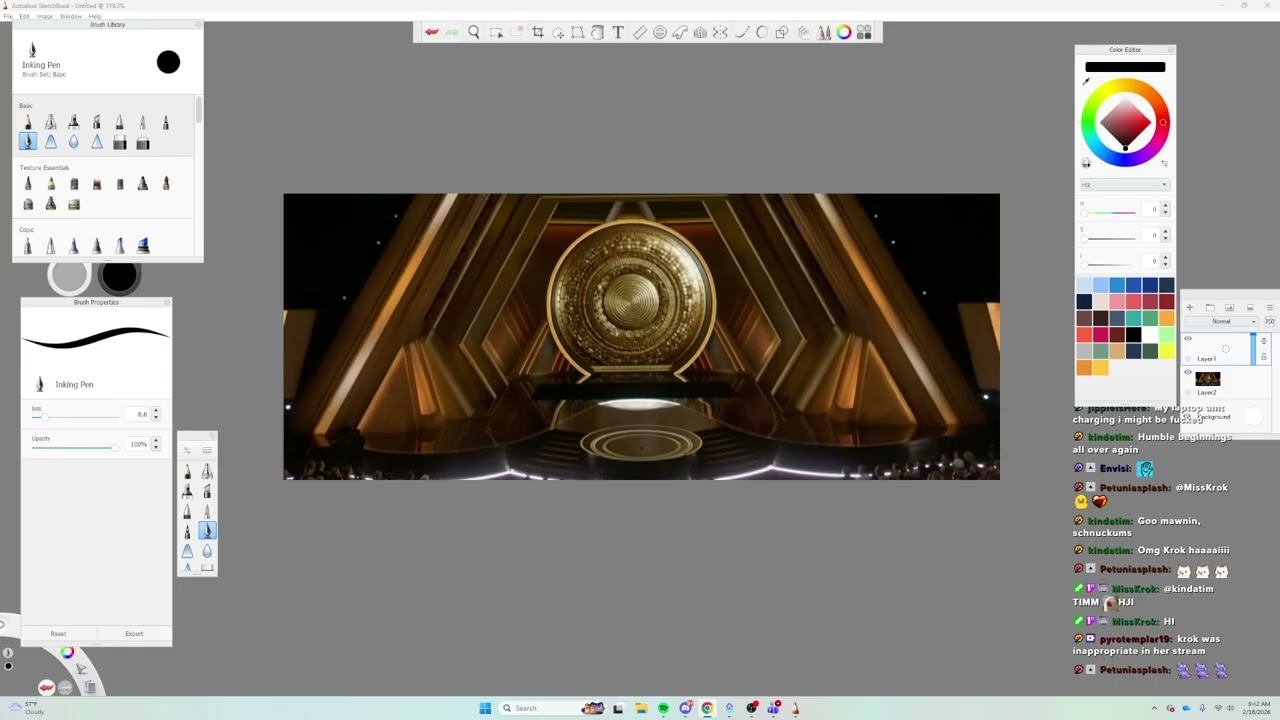The height and width of the screenshot is (720, 1280).
Task: Select the rectangular Selection tool
Action: point(496,33)
